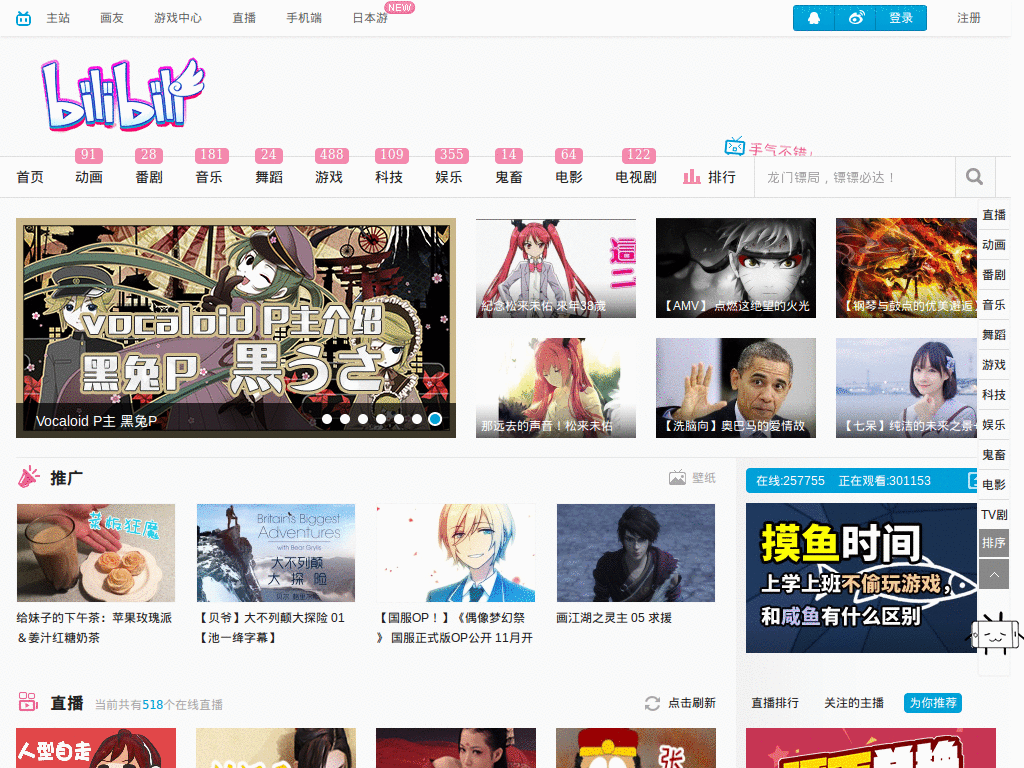Click the QQ penguin login icon

[813, 18]
